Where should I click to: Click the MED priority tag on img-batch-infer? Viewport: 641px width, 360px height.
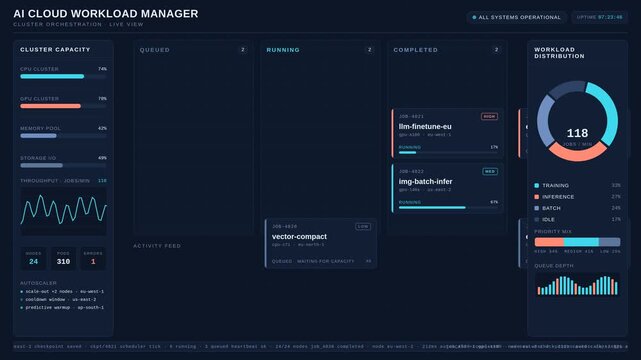490,171
